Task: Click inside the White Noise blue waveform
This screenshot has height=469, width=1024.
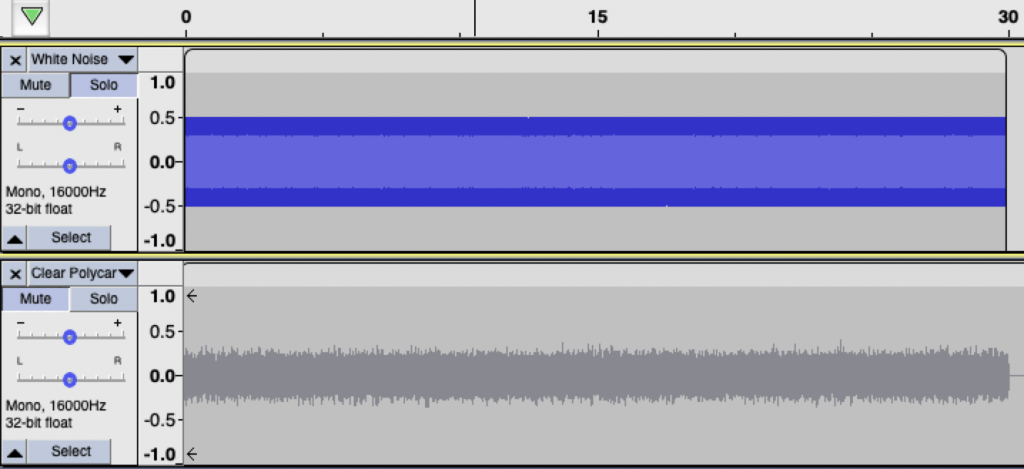Action: tap(596, 162)
